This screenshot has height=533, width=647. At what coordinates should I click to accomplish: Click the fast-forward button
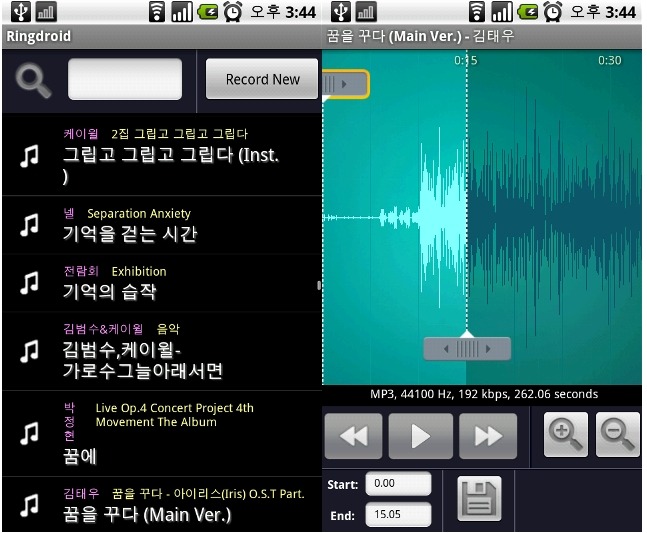[x=488, y=436]
